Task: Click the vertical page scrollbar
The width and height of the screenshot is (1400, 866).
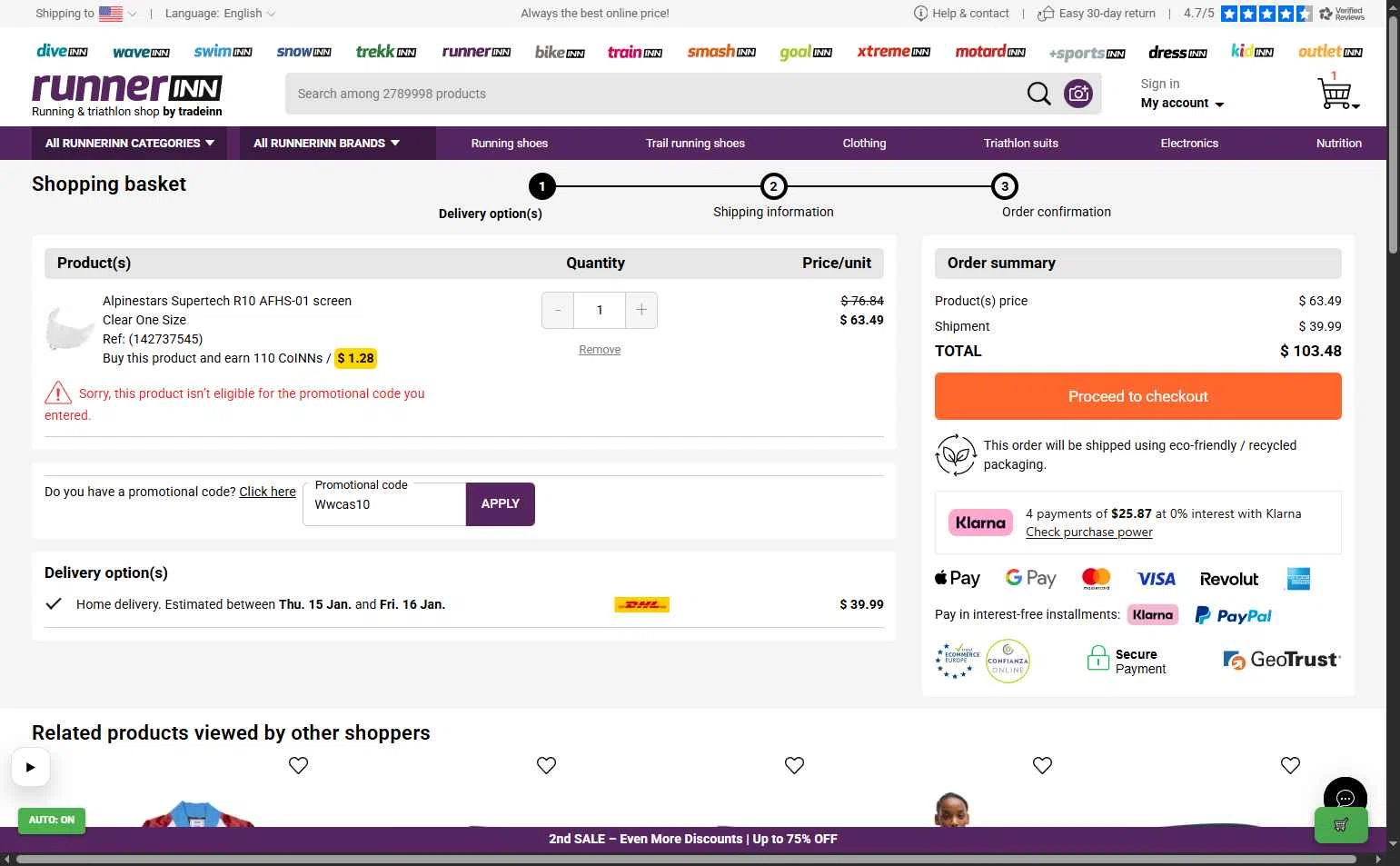Action: click(x=1393, y=134)
